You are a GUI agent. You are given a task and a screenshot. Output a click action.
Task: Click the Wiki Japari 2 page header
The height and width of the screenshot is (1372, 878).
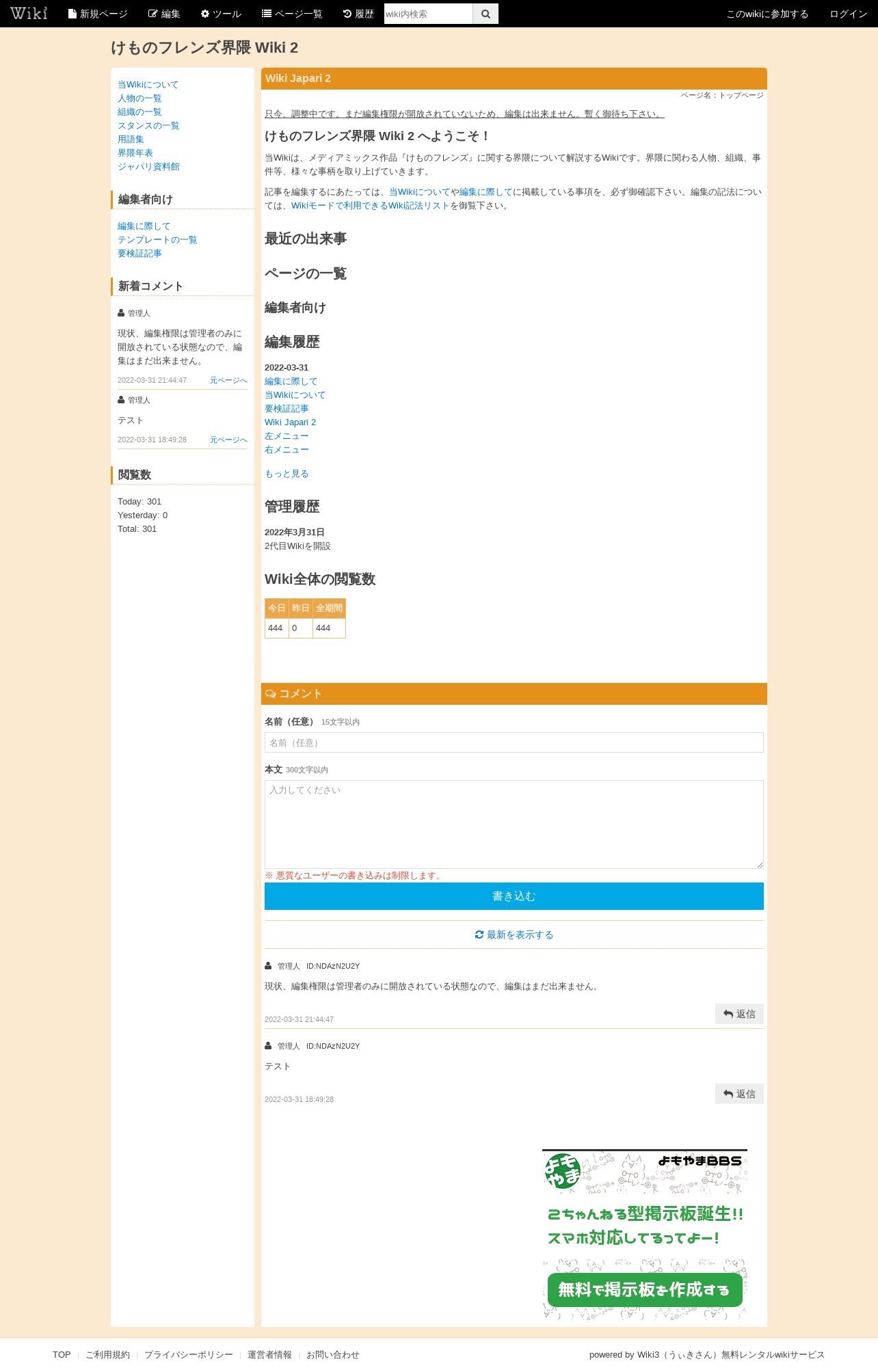click(514, 79)
